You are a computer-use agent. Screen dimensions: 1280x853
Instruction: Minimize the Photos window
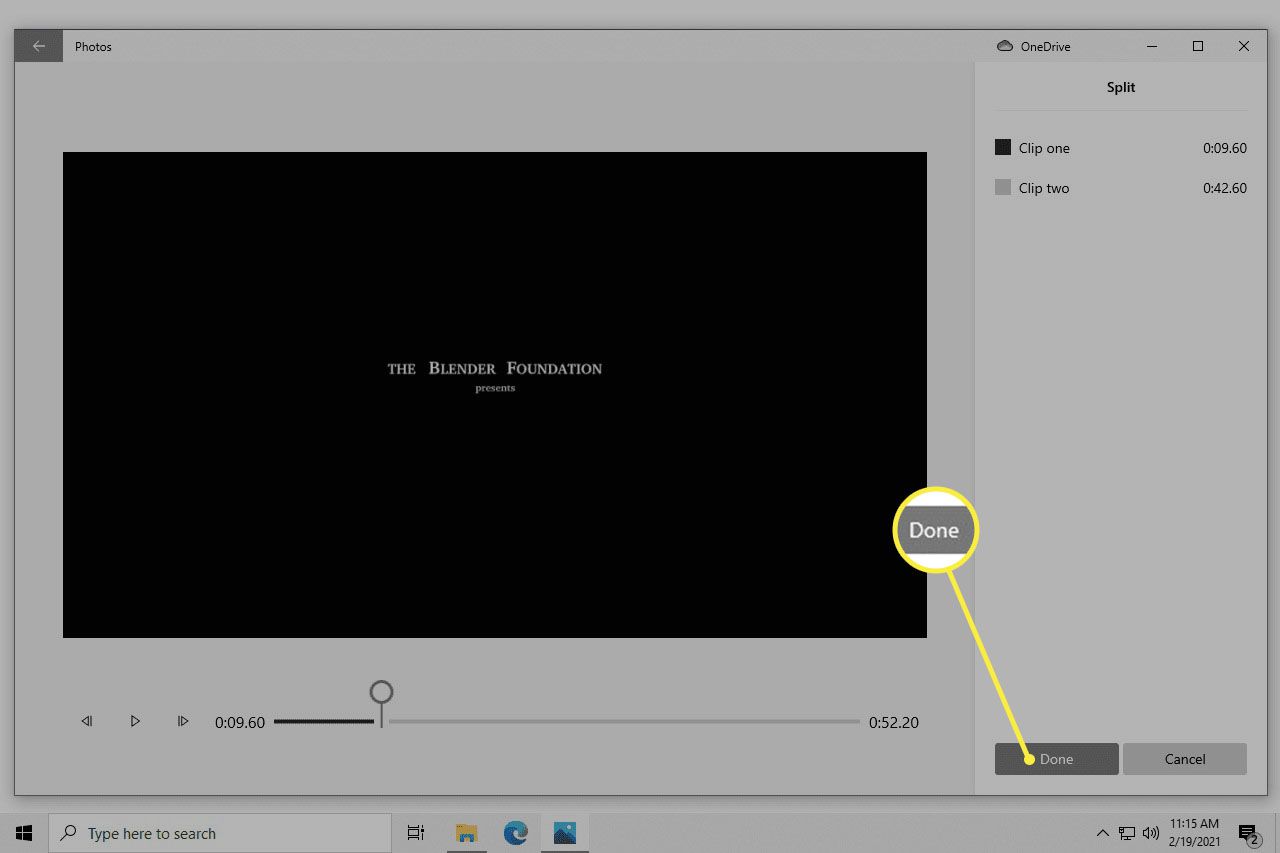(x=1152, y=46)
